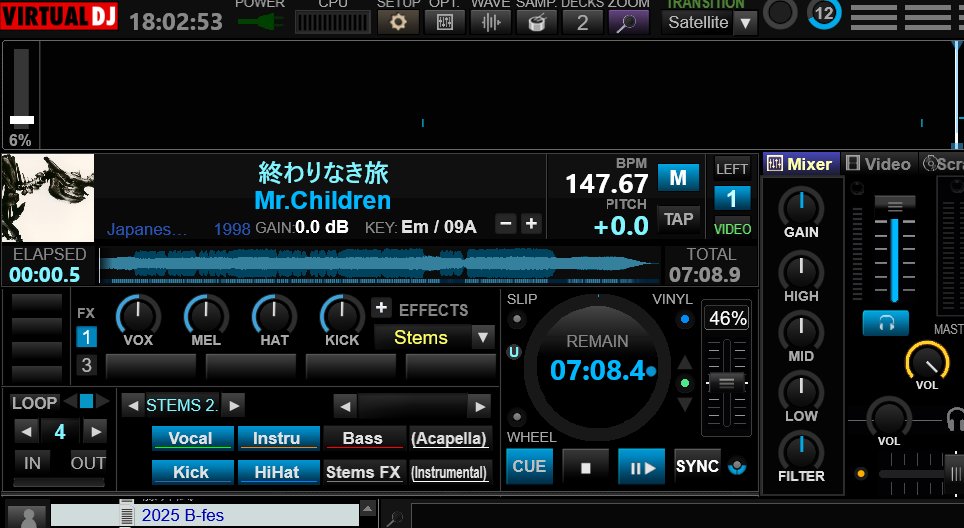Image resolution: width=964 pixels, height=528 pixels.
Task: Adjust the MEL stem knob
Action: [206, 317]
